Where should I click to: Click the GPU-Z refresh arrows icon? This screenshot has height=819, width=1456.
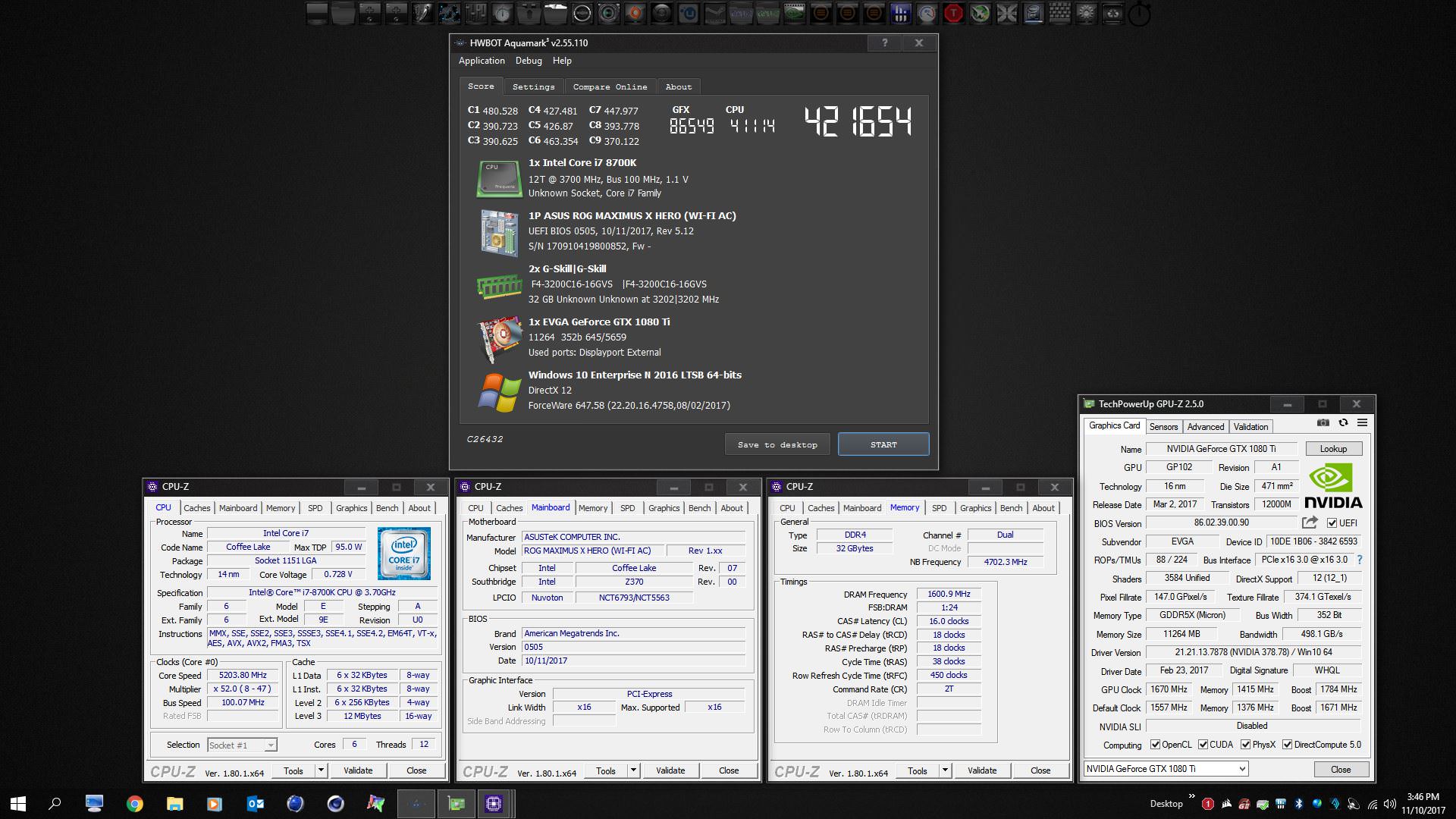click(x=1343, y=423)
